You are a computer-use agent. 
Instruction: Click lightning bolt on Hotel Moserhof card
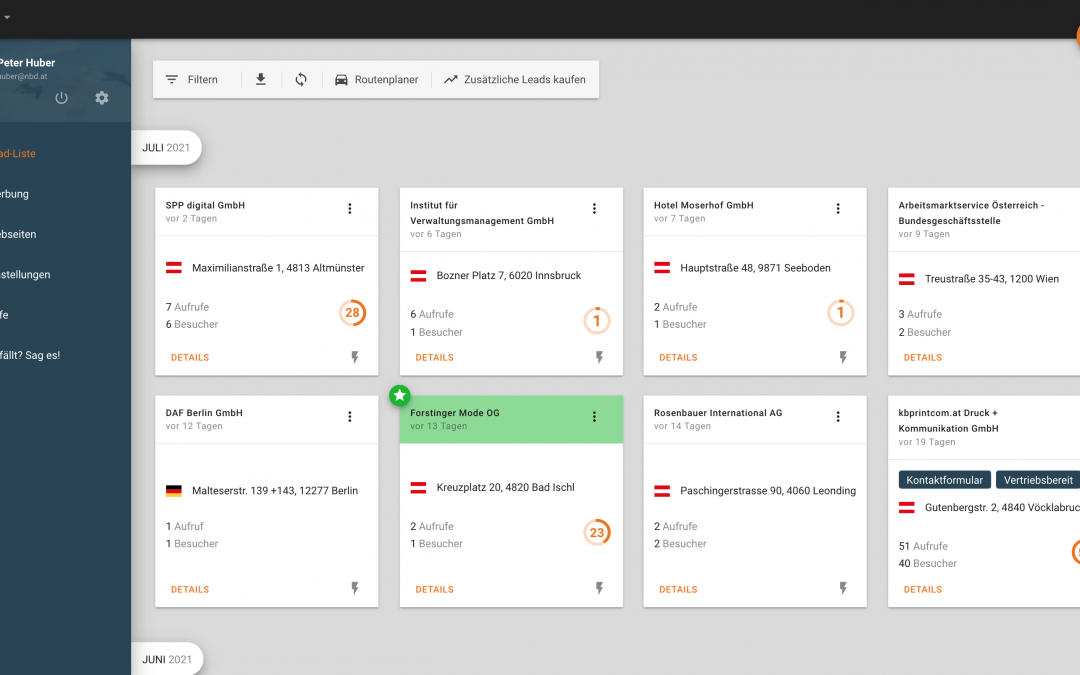[843, 357]
